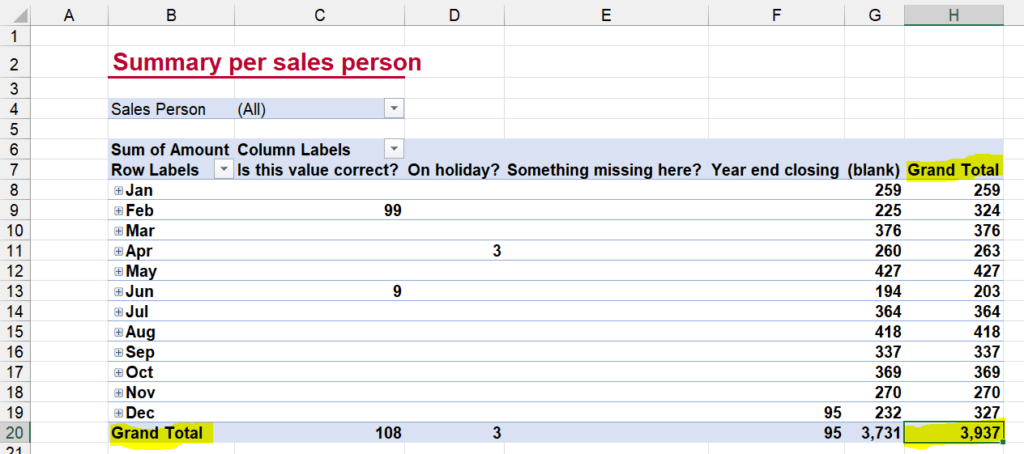Expand the Dec row group
This screenshot has width=1024, height=454.
coord(118,413)
